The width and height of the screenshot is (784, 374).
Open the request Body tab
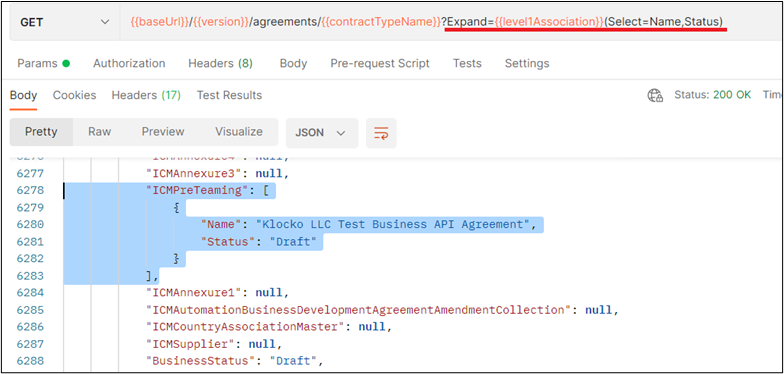293,64
